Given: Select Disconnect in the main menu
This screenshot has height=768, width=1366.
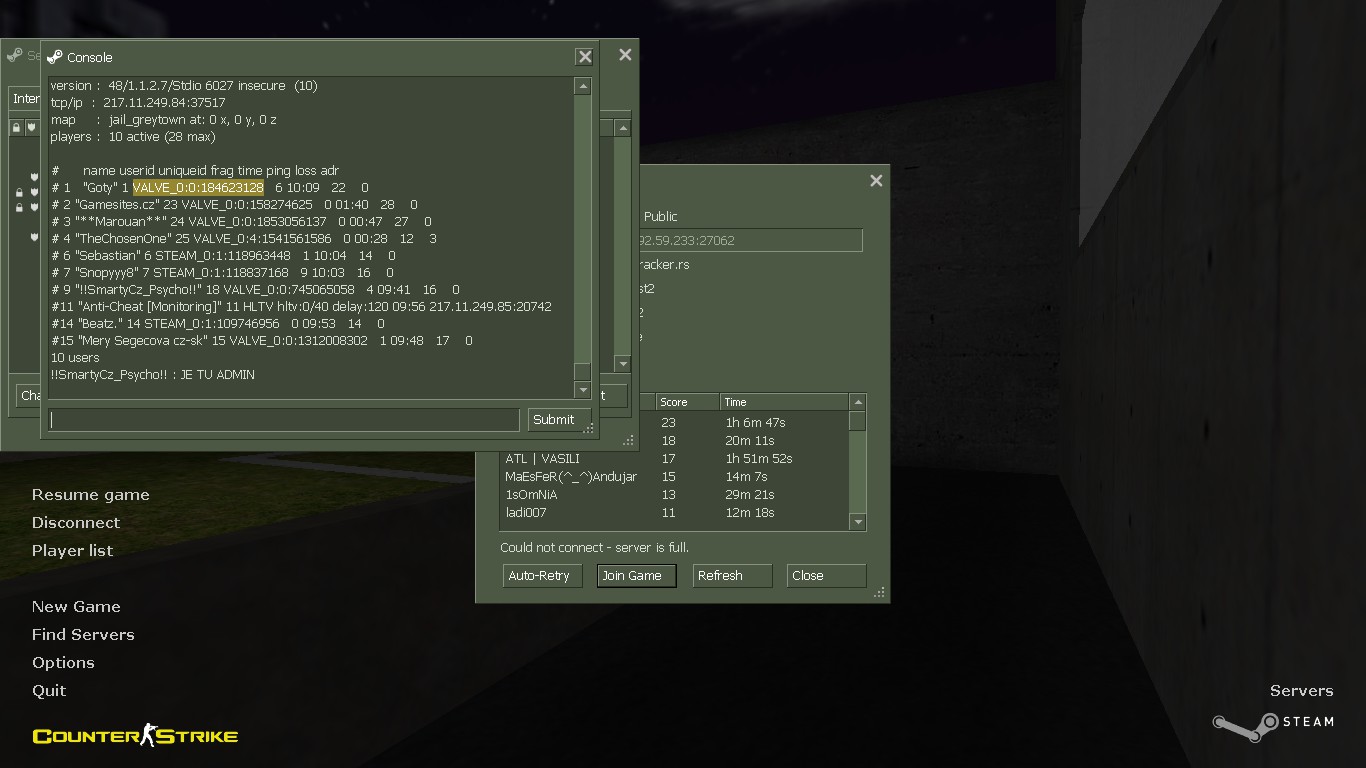Looking at the screenshot, I should coord(75,523).
